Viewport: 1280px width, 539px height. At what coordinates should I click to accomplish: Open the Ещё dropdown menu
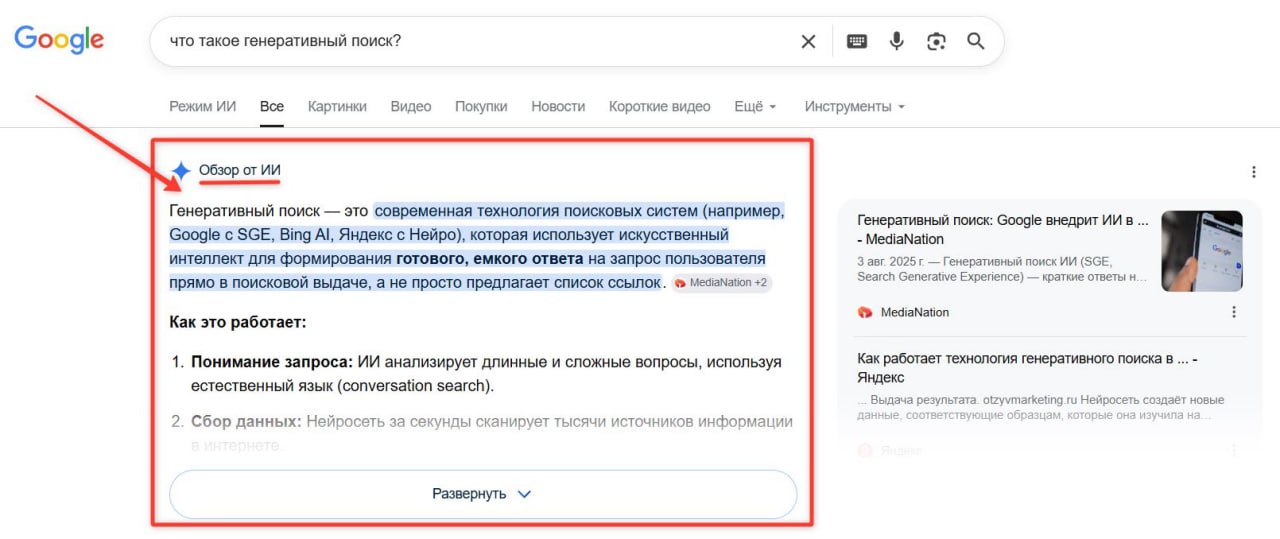[x=755, y=106]
